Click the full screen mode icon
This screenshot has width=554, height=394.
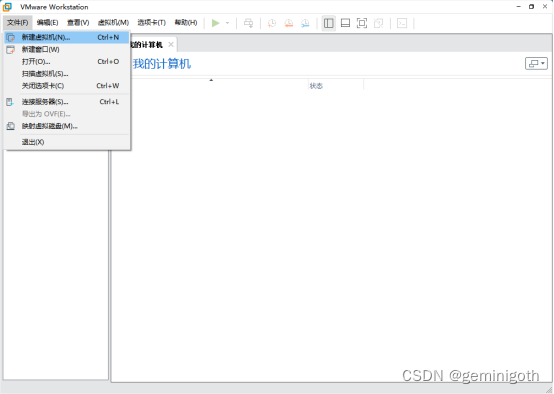tap(362, 23)
